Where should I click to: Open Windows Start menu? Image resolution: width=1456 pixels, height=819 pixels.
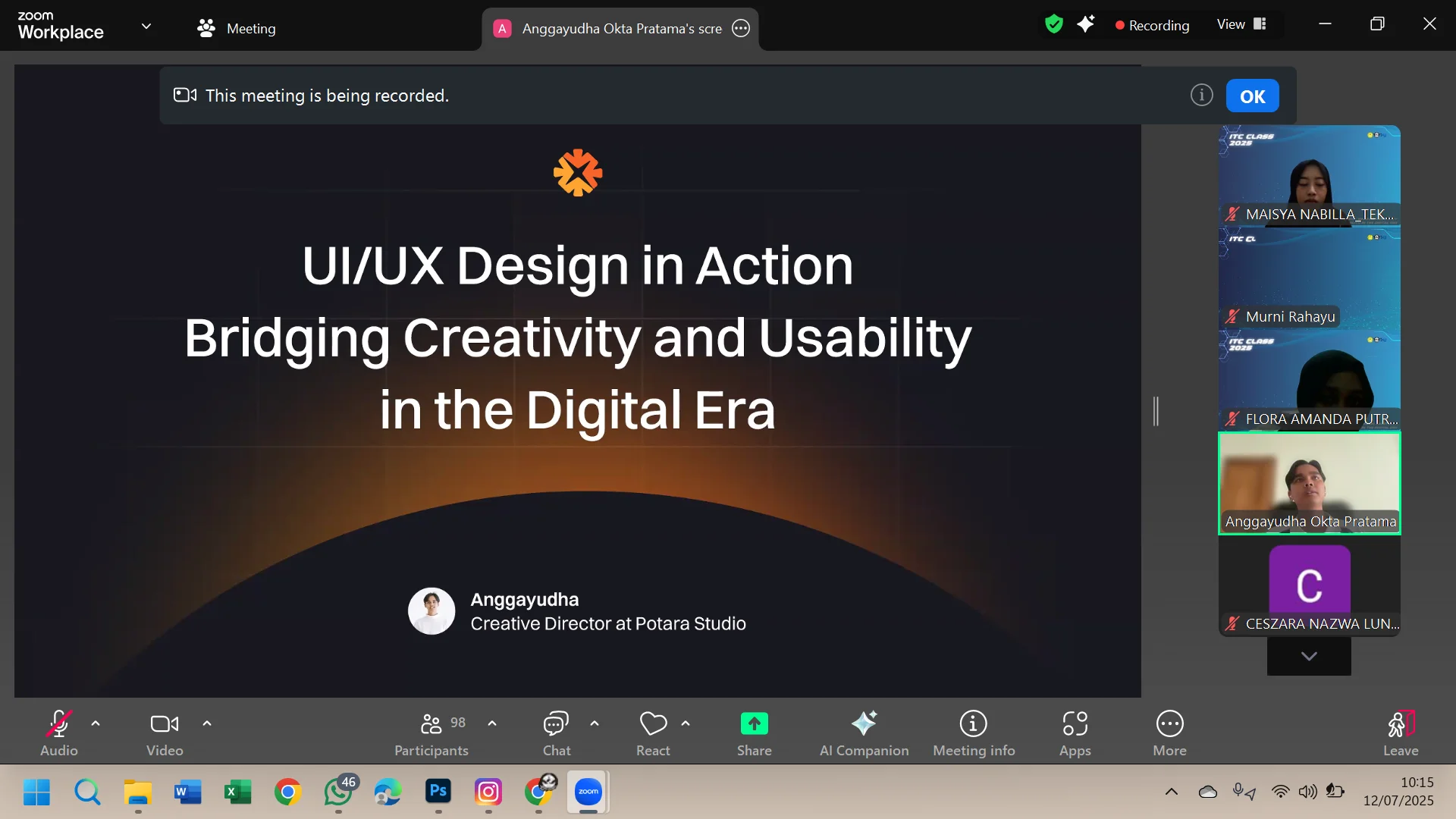click(36, 792)
